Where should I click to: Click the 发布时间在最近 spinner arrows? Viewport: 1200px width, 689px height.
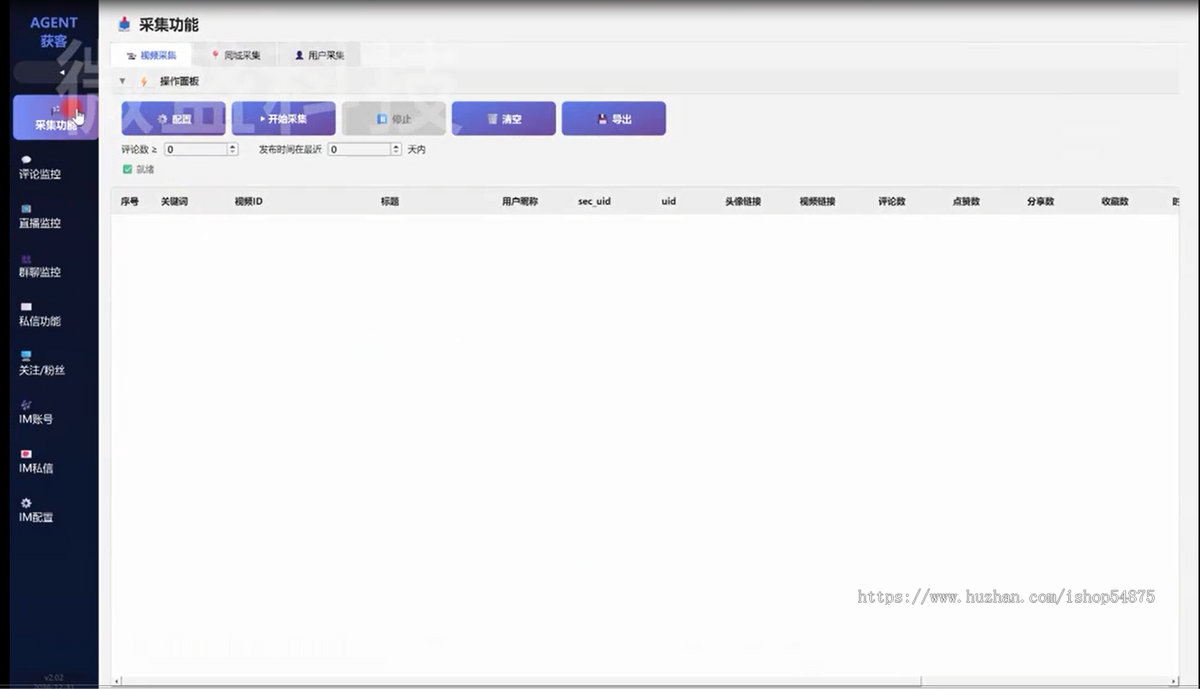pyautogui.click(x=396, y=149)
